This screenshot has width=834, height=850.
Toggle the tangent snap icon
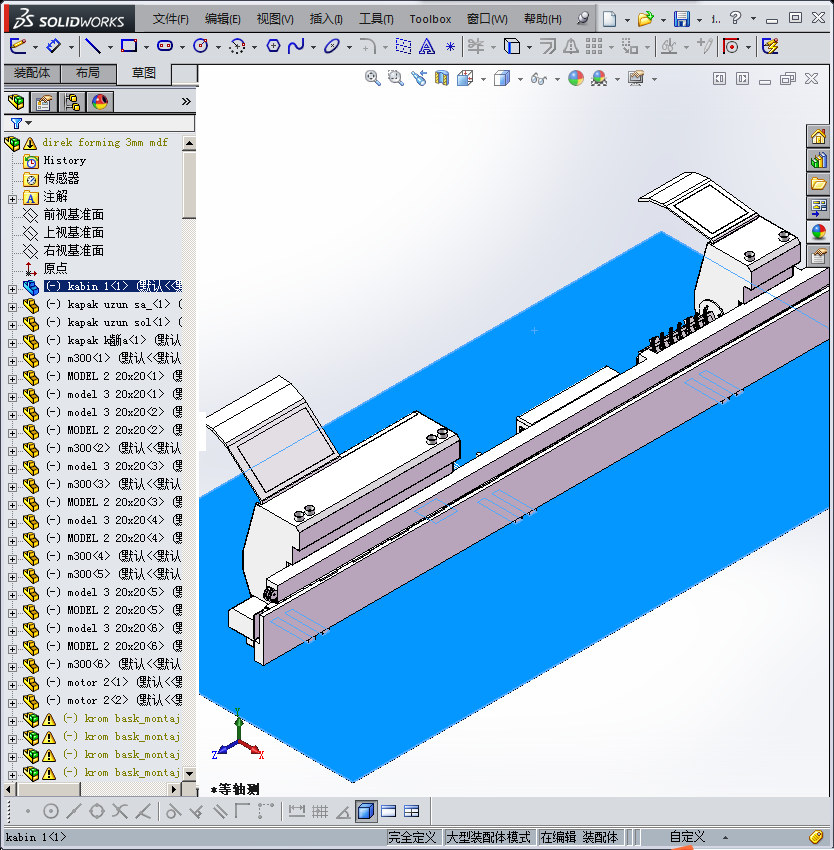click(173, 812)
